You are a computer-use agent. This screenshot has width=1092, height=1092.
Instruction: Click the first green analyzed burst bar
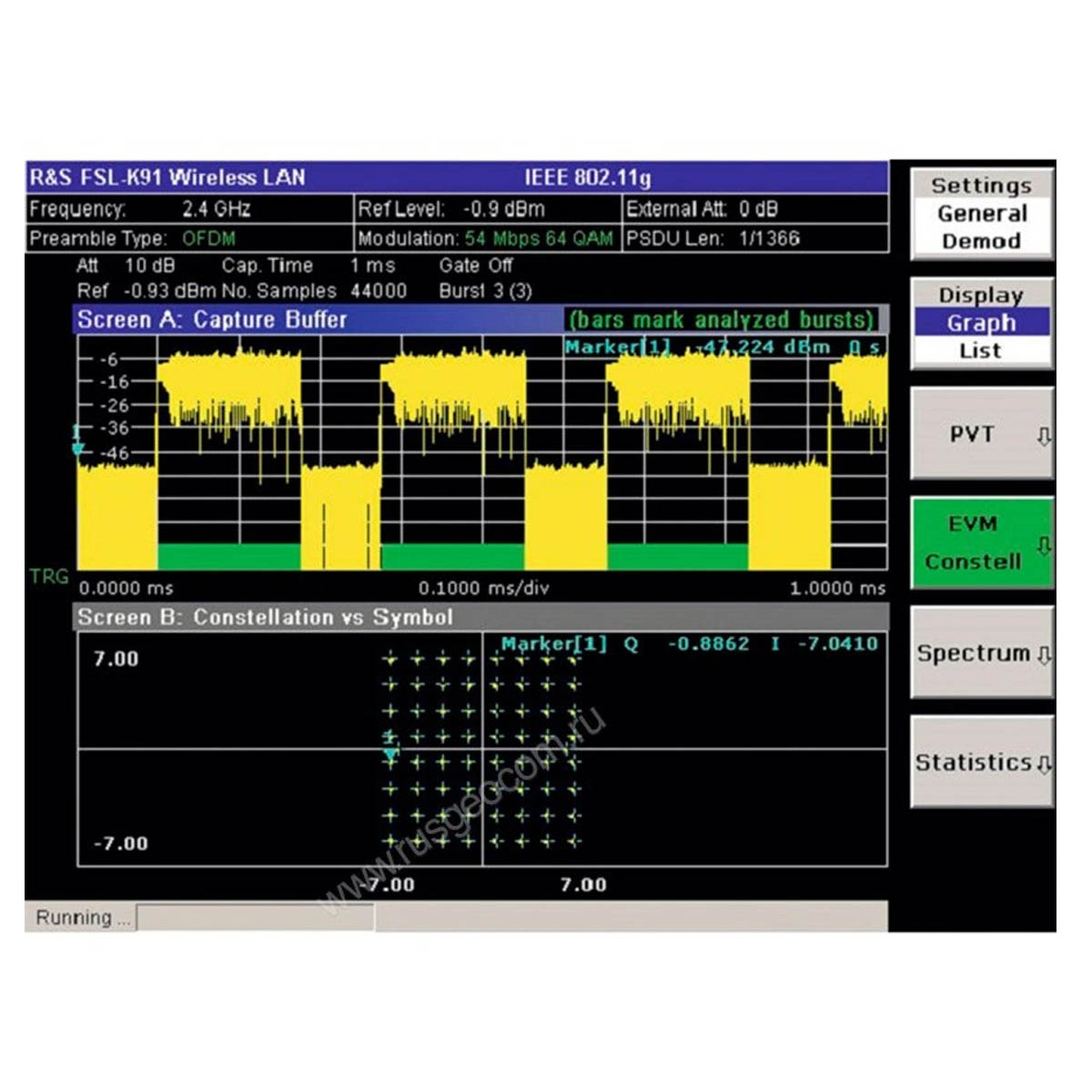[x=228, y=556]
